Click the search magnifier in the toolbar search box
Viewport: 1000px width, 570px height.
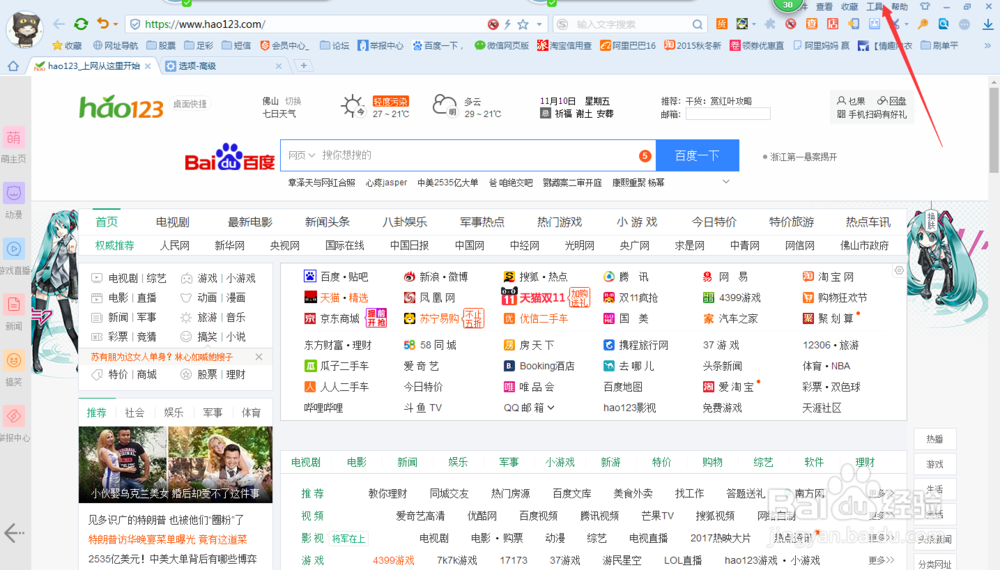point(698,24)
